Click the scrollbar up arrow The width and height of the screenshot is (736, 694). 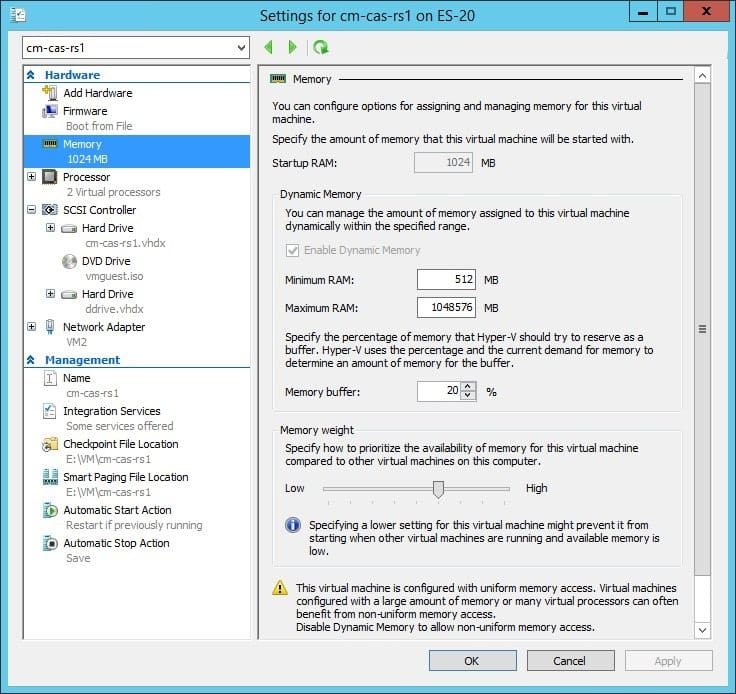[x=703, y=76]
